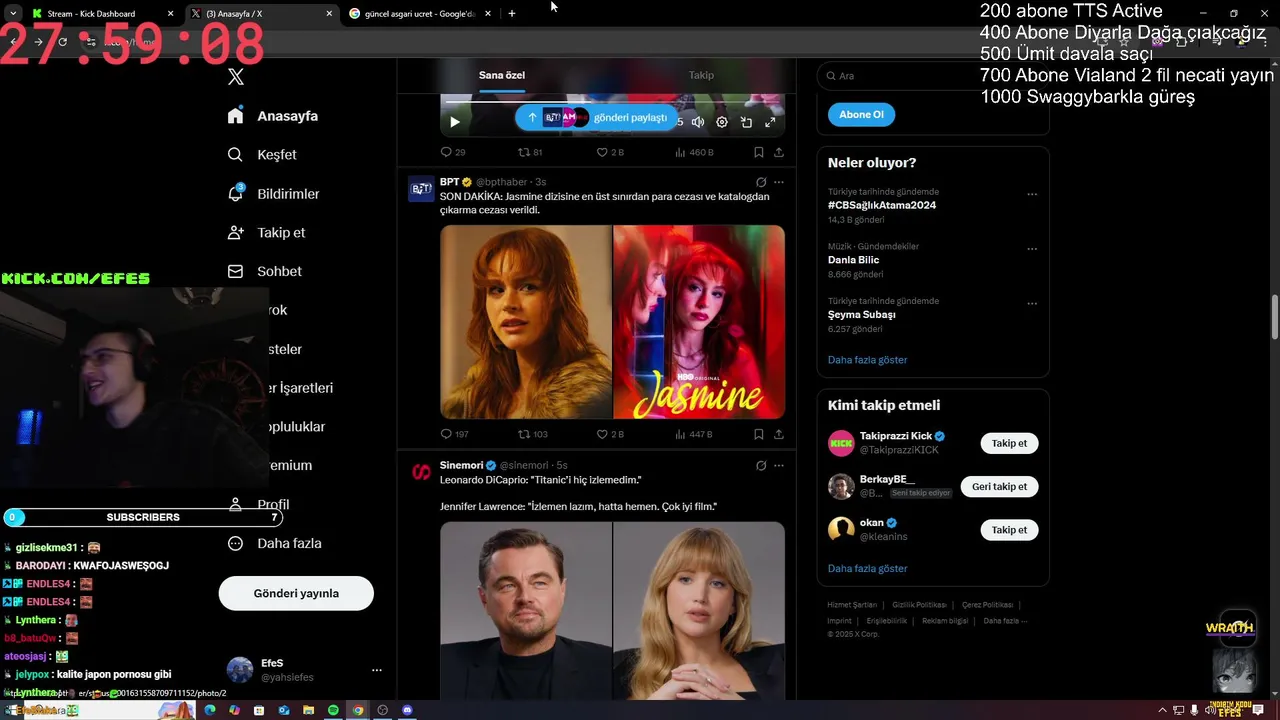Like the top video post
The image size is (1280, 720).
(610, 152)
